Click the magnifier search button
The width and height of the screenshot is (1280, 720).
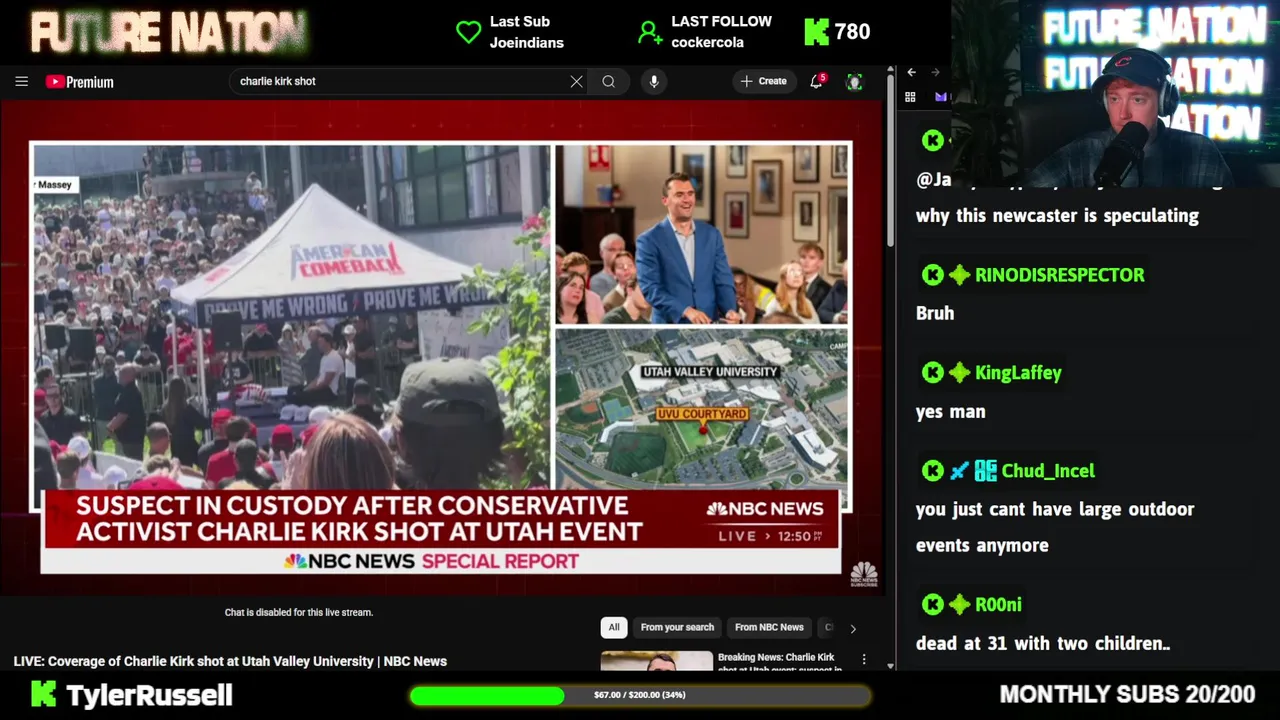coord(608,82)
